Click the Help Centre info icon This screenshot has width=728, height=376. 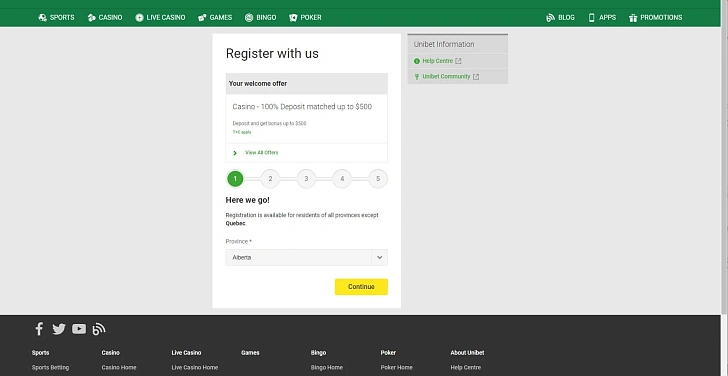tap(416, 61)
